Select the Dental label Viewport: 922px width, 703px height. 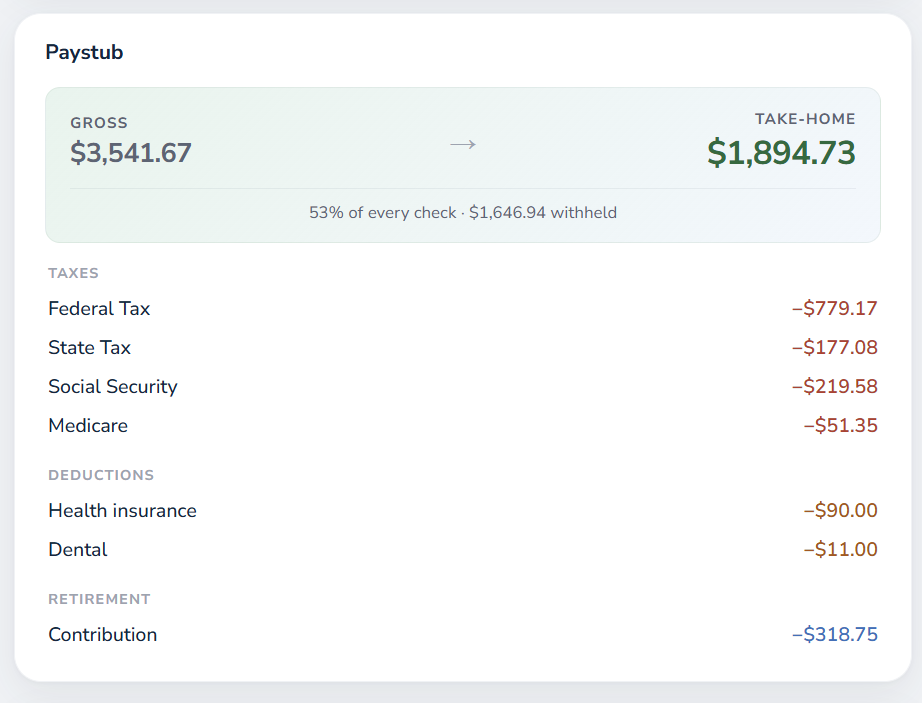click(78, 550)
